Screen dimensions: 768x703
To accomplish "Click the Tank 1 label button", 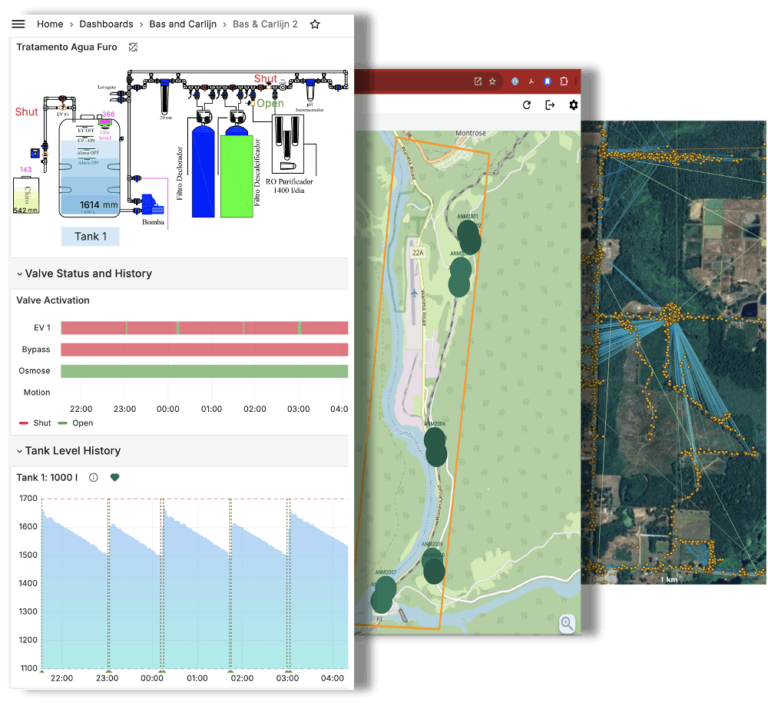I will pyautogui.click(x=90, y=237).
